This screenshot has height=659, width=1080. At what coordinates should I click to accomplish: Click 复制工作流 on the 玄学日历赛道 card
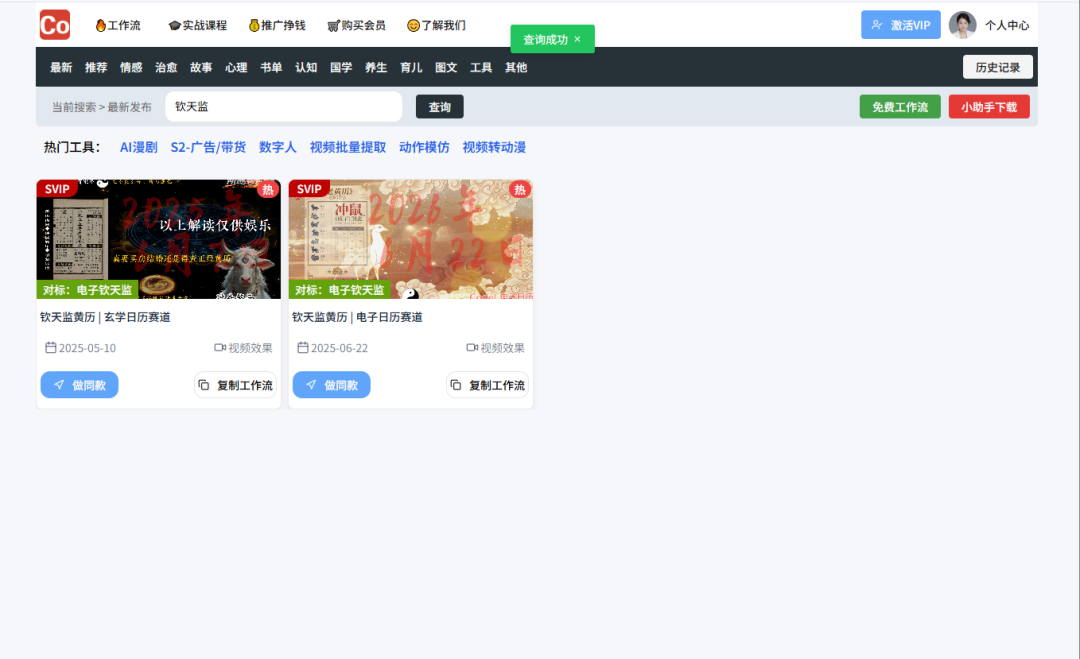235,385
